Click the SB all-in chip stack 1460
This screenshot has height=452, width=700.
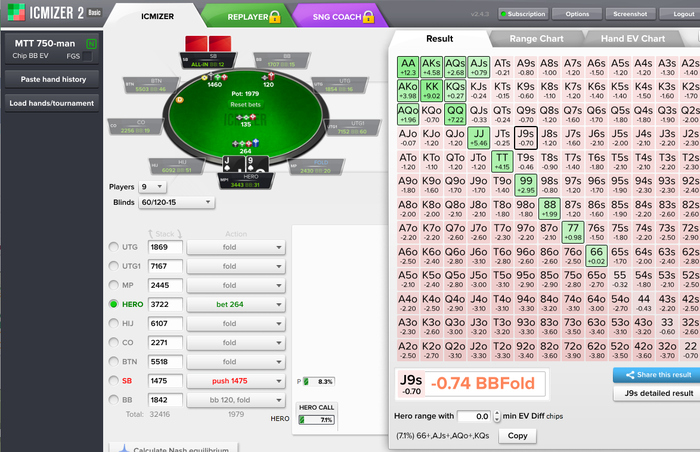(x=214, y=77)
